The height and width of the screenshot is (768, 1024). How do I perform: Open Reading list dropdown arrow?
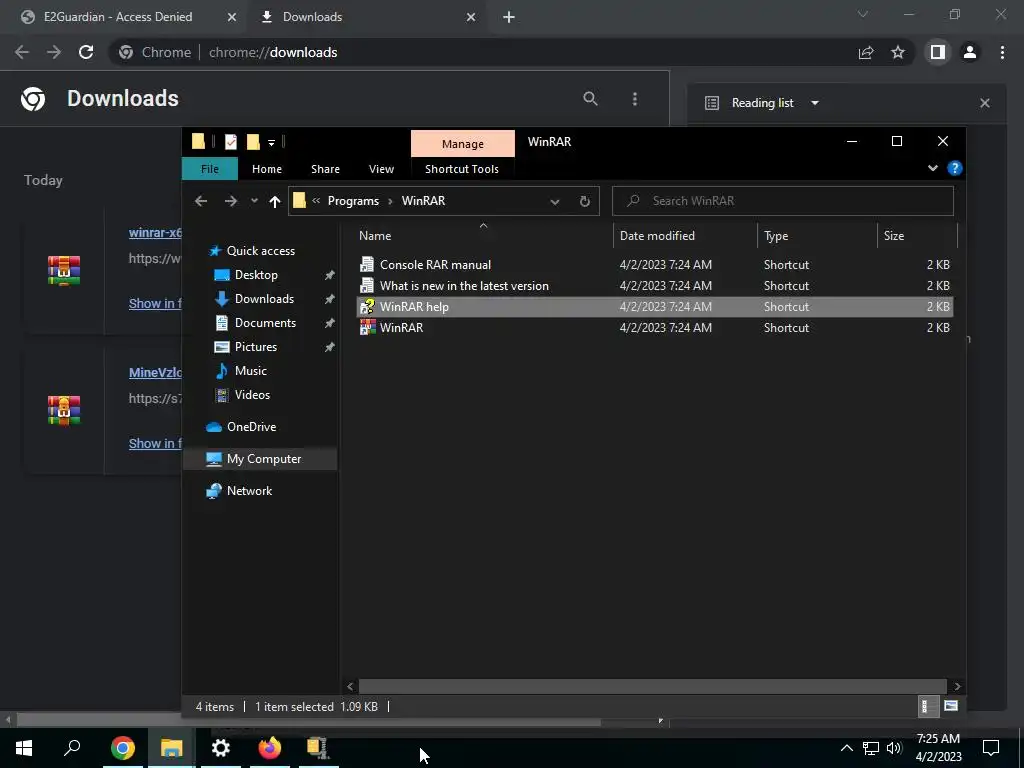click(814, 103)
